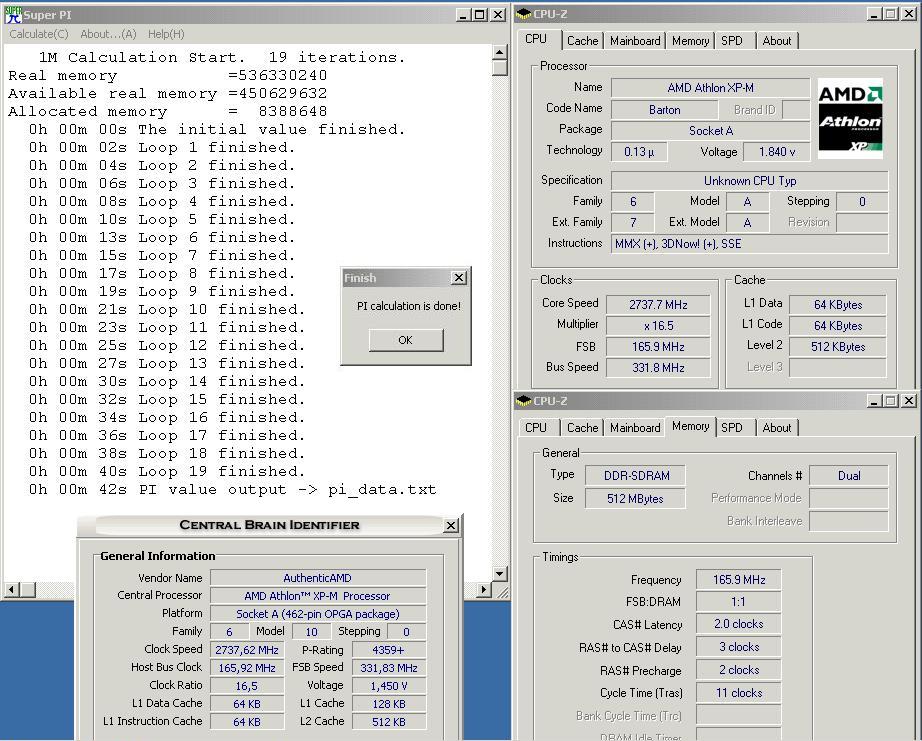Click the AMD Athlon XP processor logo

(x=850, y=118)
